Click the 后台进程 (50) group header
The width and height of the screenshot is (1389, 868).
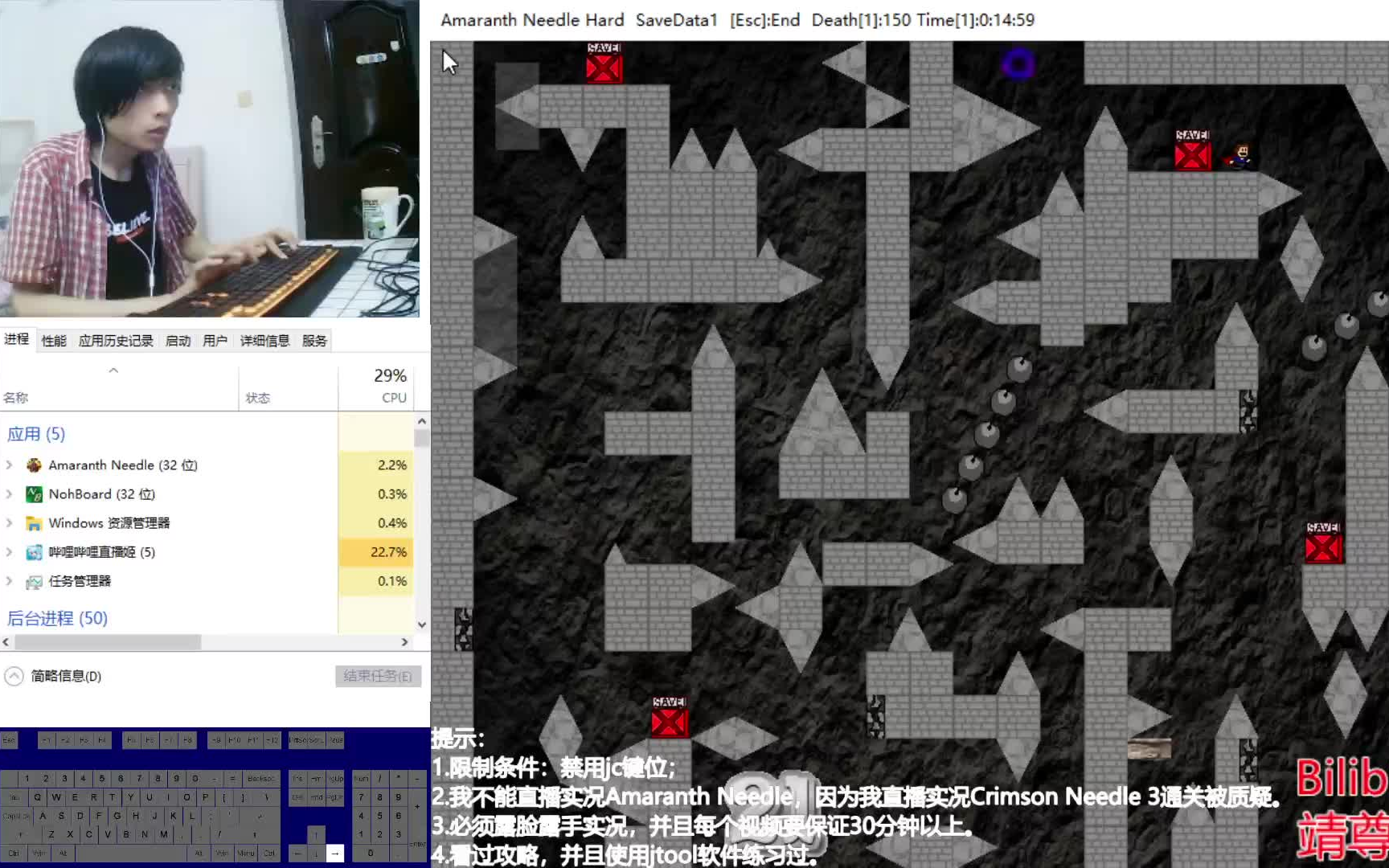(x=57, y=618)
